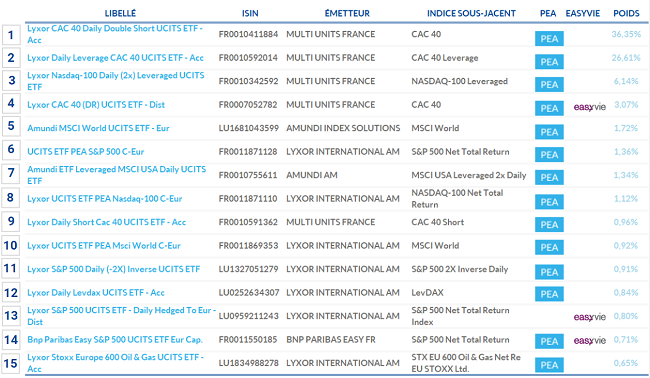The height and width of the screenshot is (378, 650).
Task: Open Bnp Paribas Easy S&P 500 ETF link
Action: click(x=115, y=339)
